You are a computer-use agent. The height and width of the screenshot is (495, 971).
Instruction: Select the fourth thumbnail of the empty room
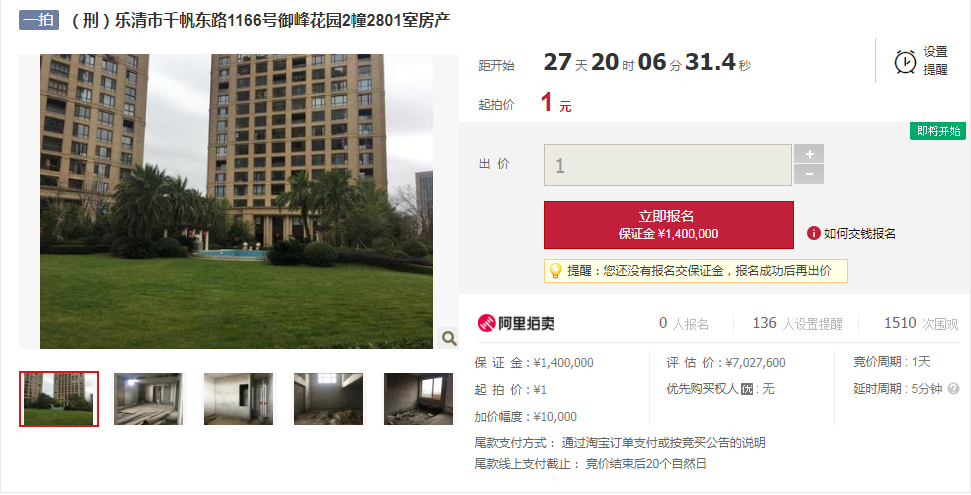(328, 399)
